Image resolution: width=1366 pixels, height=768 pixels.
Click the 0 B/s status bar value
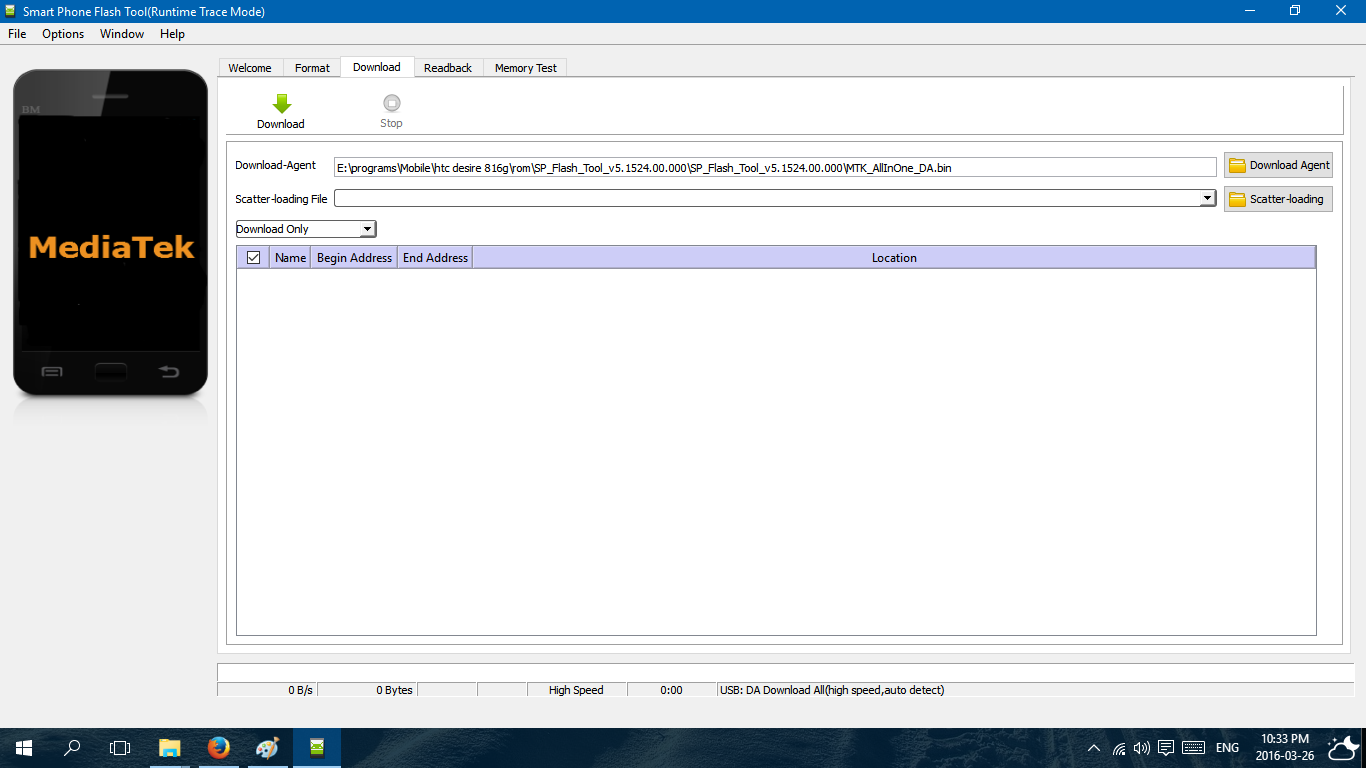(x=300, y=690)
